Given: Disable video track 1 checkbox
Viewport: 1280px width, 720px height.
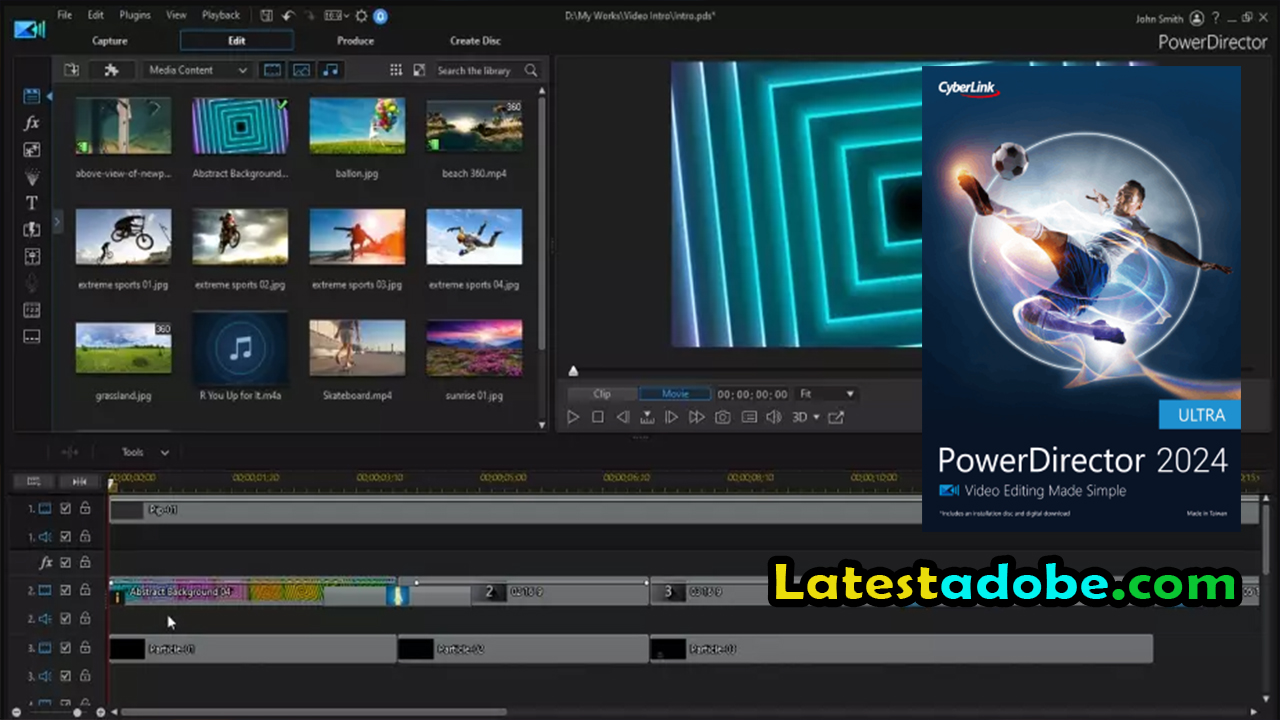Looking at the screenshot, I should (65, 509).
